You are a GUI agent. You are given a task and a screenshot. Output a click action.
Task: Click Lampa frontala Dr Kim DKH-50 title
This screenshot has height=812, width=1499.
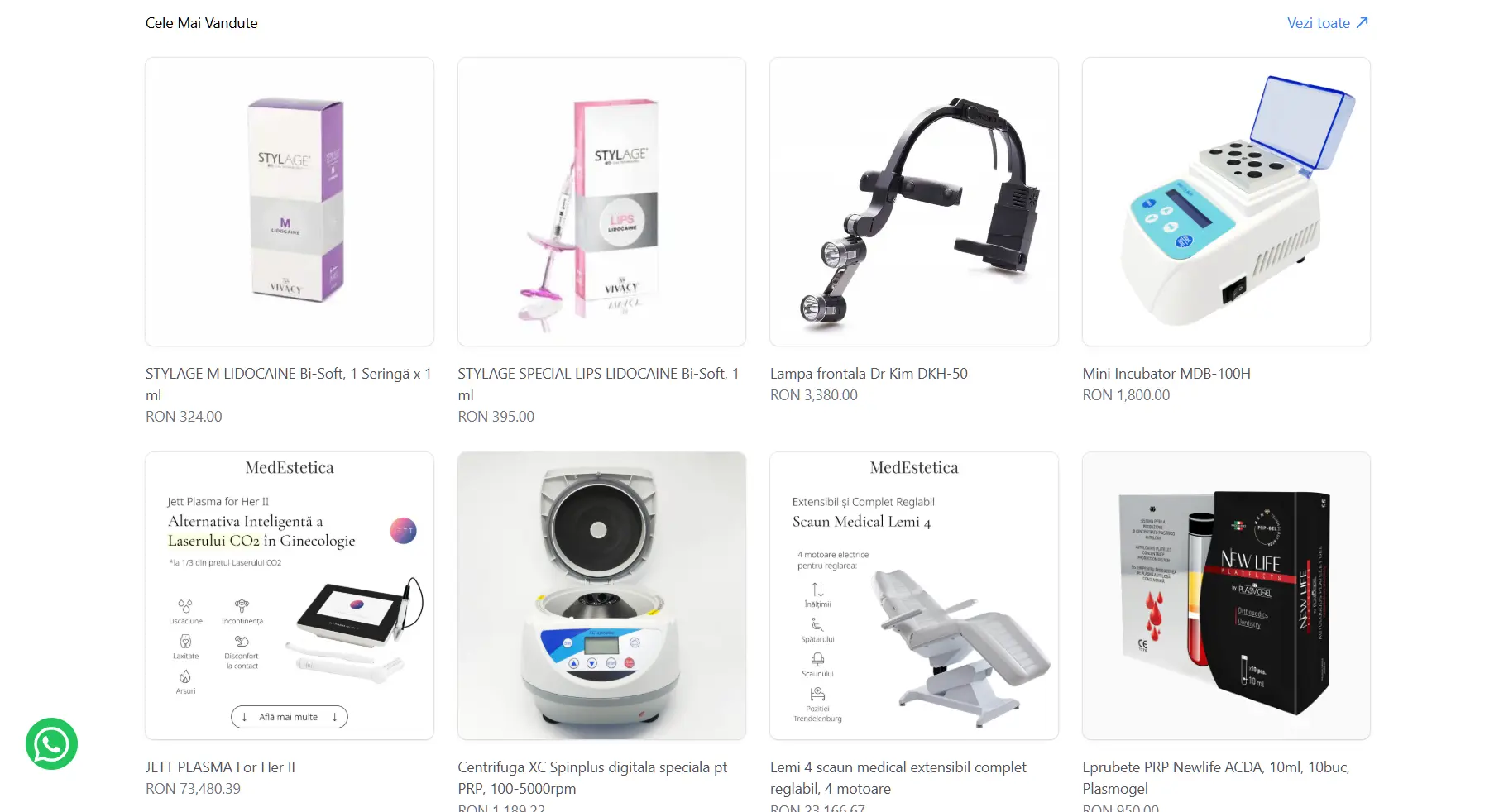(869, 374)
